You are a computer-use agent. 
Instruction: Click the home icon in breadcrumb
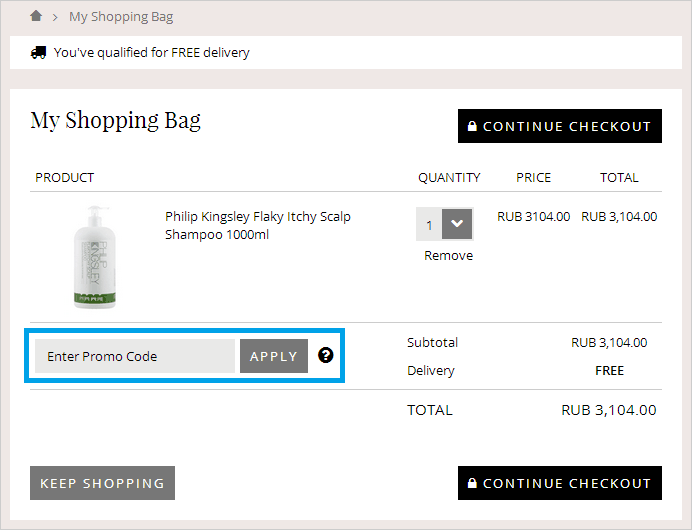36,17
